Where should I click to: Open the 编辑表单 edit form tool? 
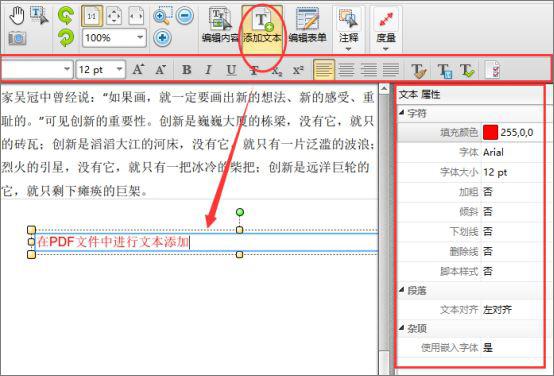point(307,25)
